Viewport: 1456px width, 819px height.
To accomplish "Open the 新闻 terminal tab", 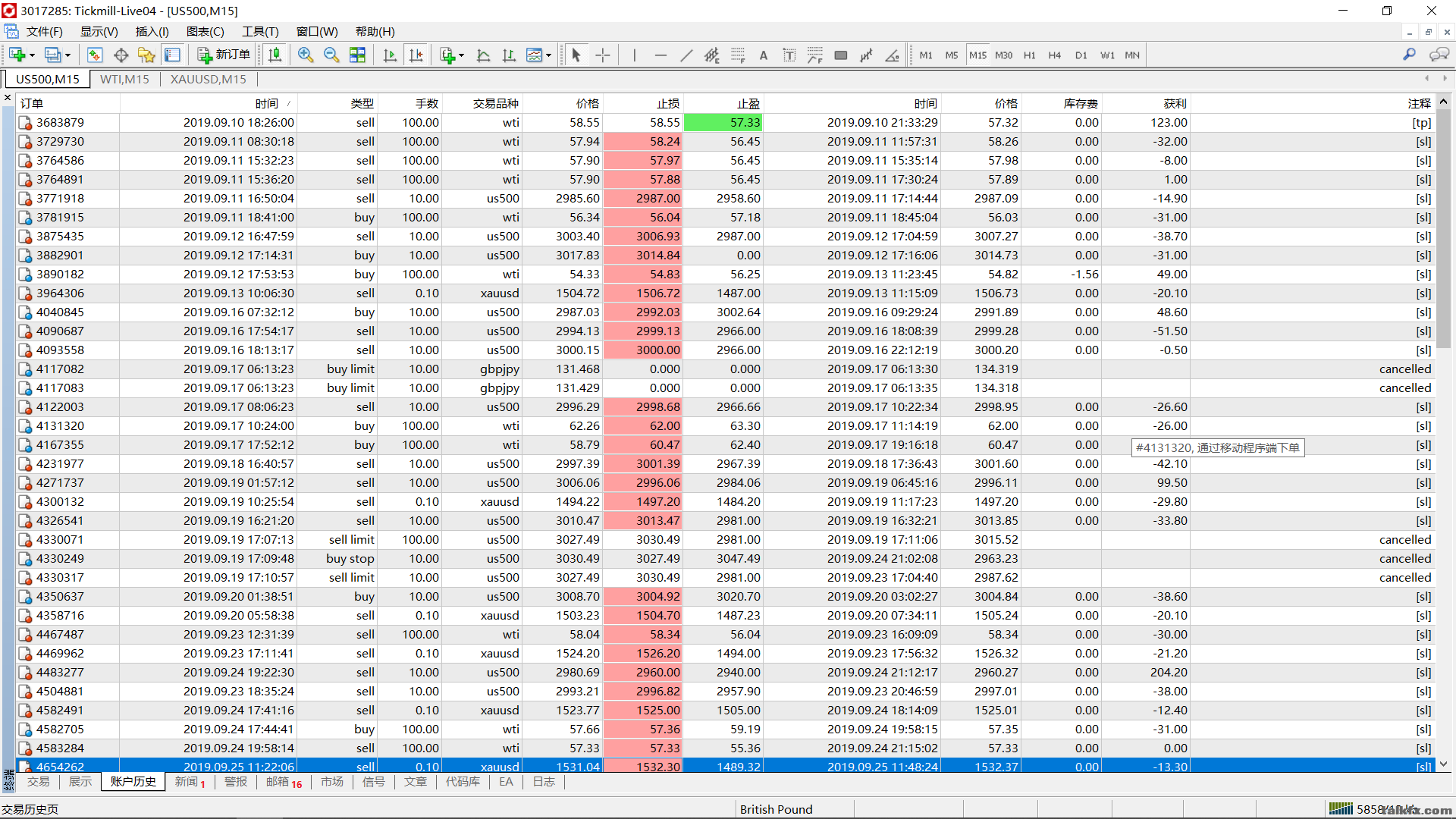I will click(x=190, y=782).
